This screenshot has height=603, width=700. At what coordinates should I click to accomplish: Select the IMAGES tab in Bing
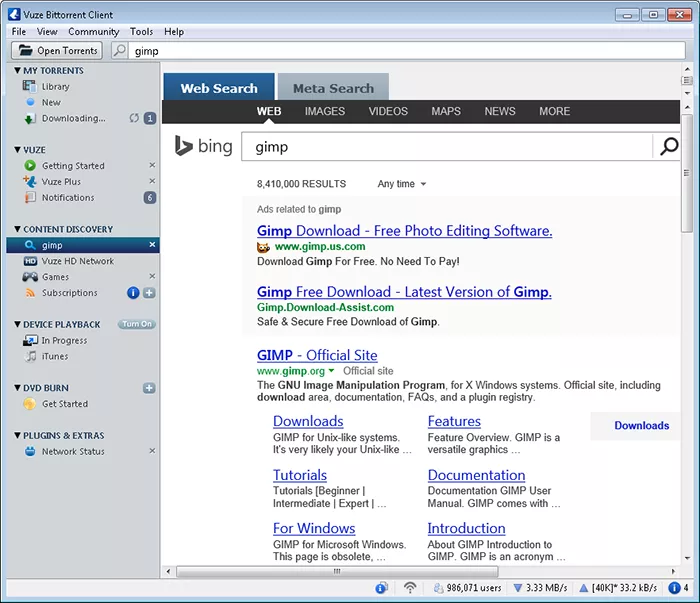click(325, 111)
